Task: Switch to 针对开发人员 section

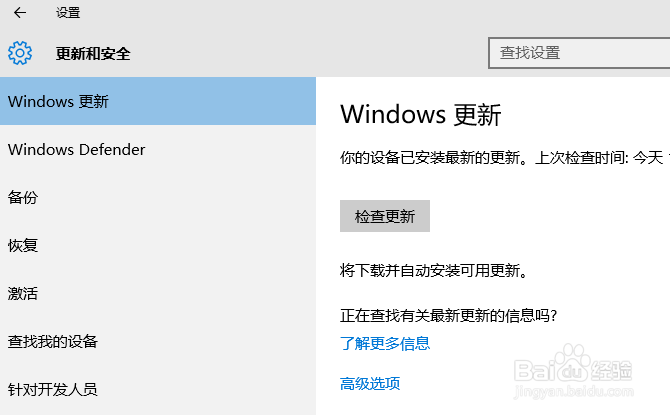Action: pos(53,389)
